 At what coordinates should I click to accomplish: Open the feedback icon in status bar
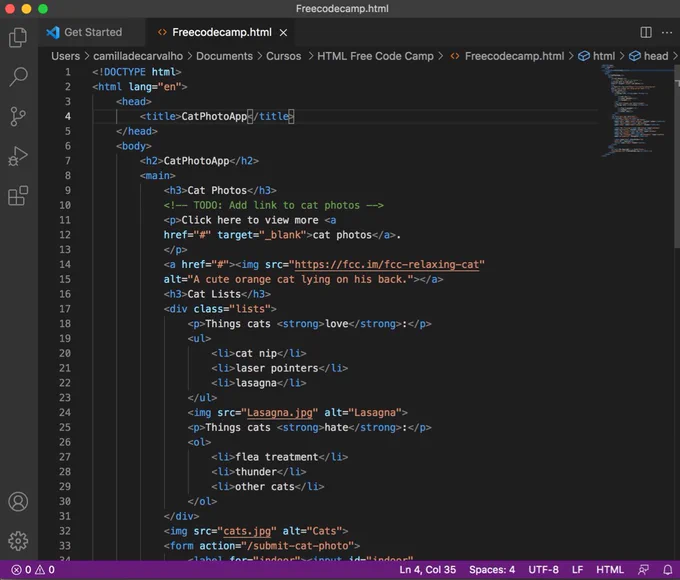tap(644, 570)
